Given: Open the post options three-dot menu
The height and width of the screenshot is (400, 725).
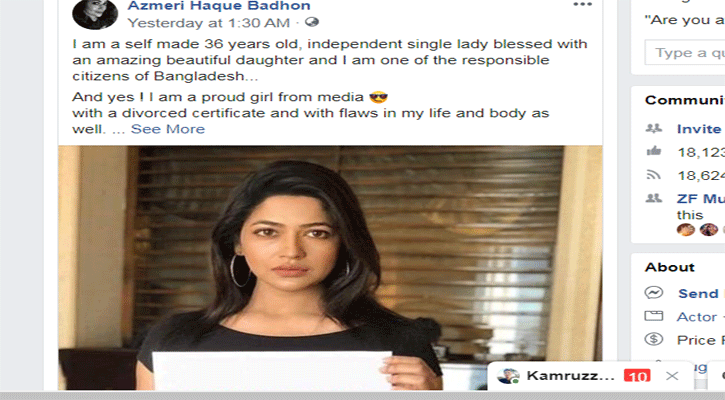Looking at the screenshot, I should coord(582,5).
